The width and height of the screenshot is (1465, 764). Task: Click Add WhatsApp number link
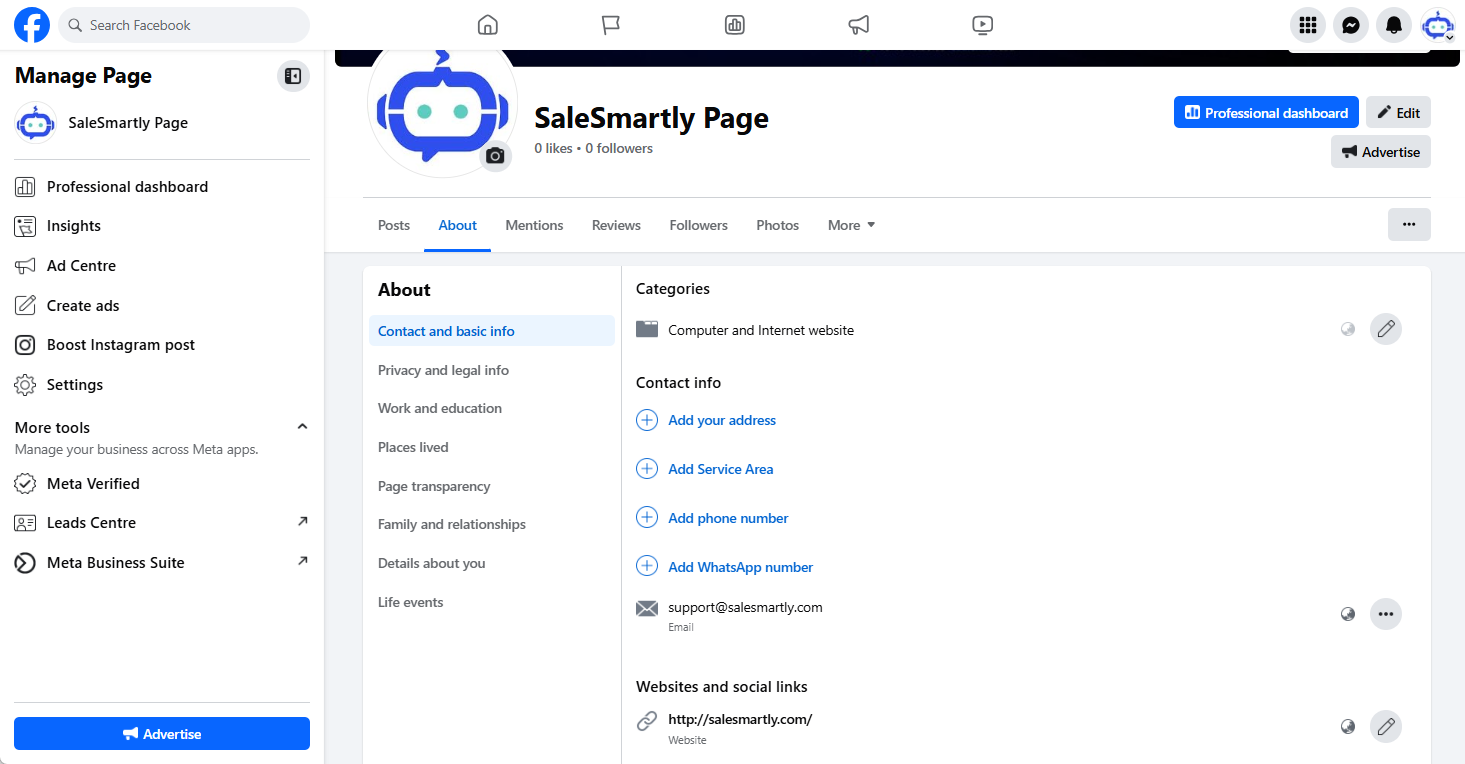point(740,567)
